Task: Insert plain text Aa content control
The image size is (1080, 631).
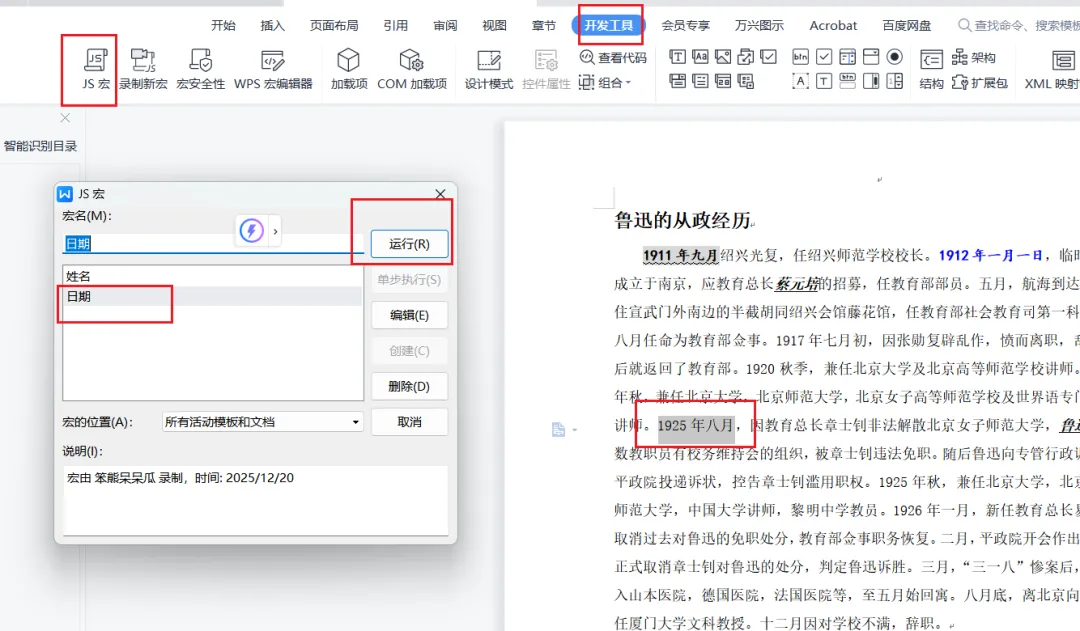Action: [700, 56]
